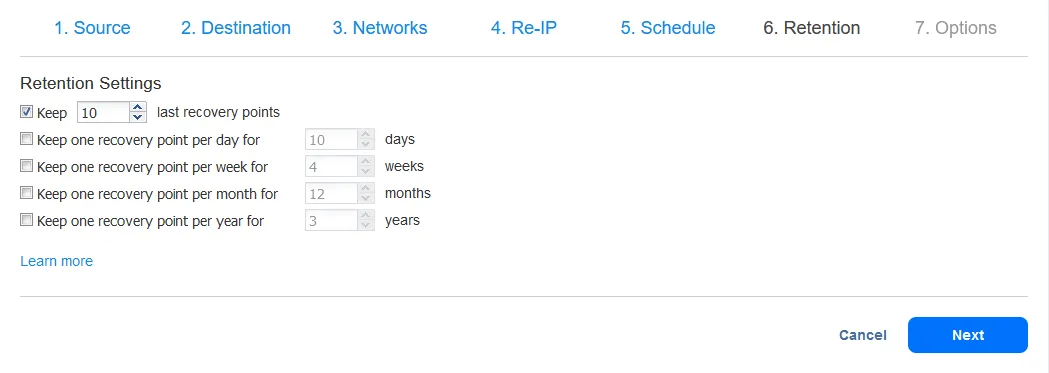
Task: Switch to the 4. Re-IP step
Action: tap(523, 28)
